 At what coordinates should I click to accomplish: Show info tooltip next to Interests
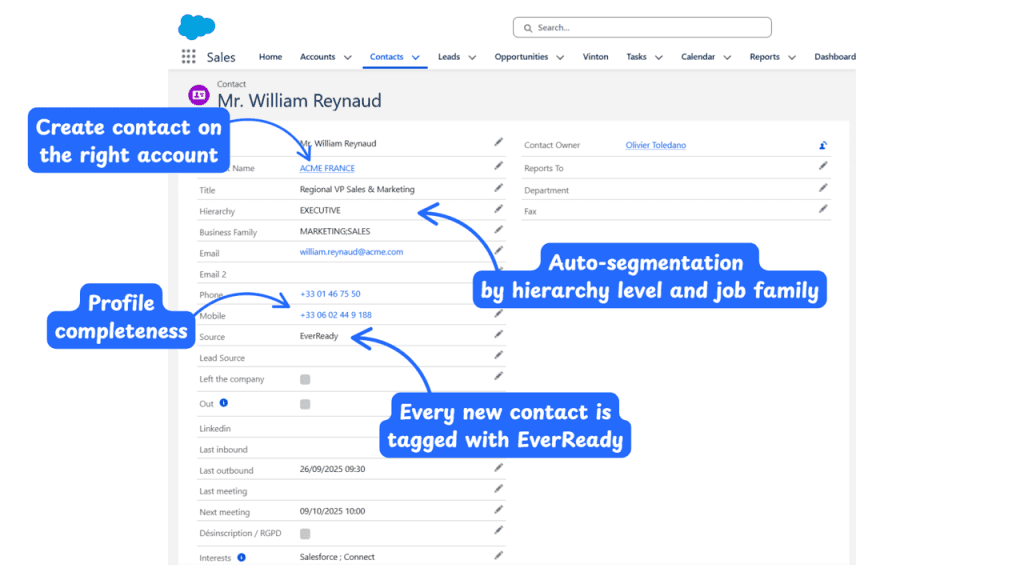[x=242, y=557]
